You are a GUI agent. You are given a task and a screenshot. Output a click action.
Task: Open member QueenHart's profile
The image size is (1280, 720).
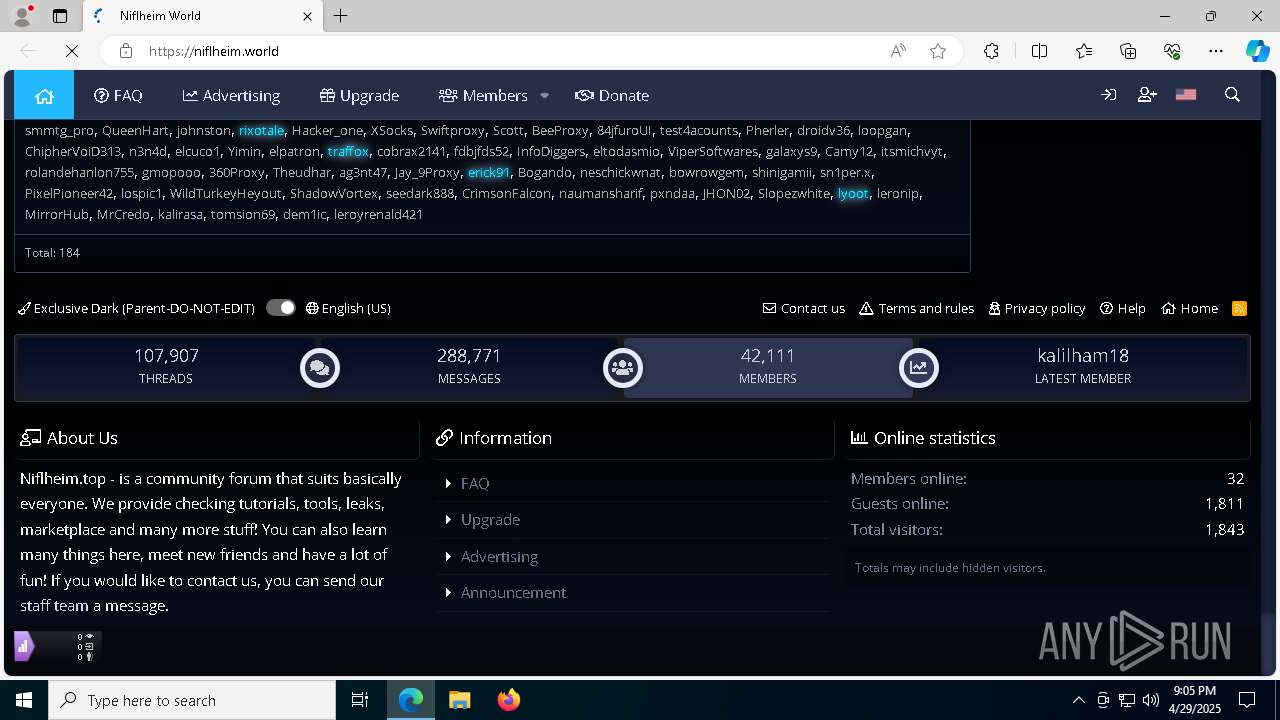(x=135, y=130)
